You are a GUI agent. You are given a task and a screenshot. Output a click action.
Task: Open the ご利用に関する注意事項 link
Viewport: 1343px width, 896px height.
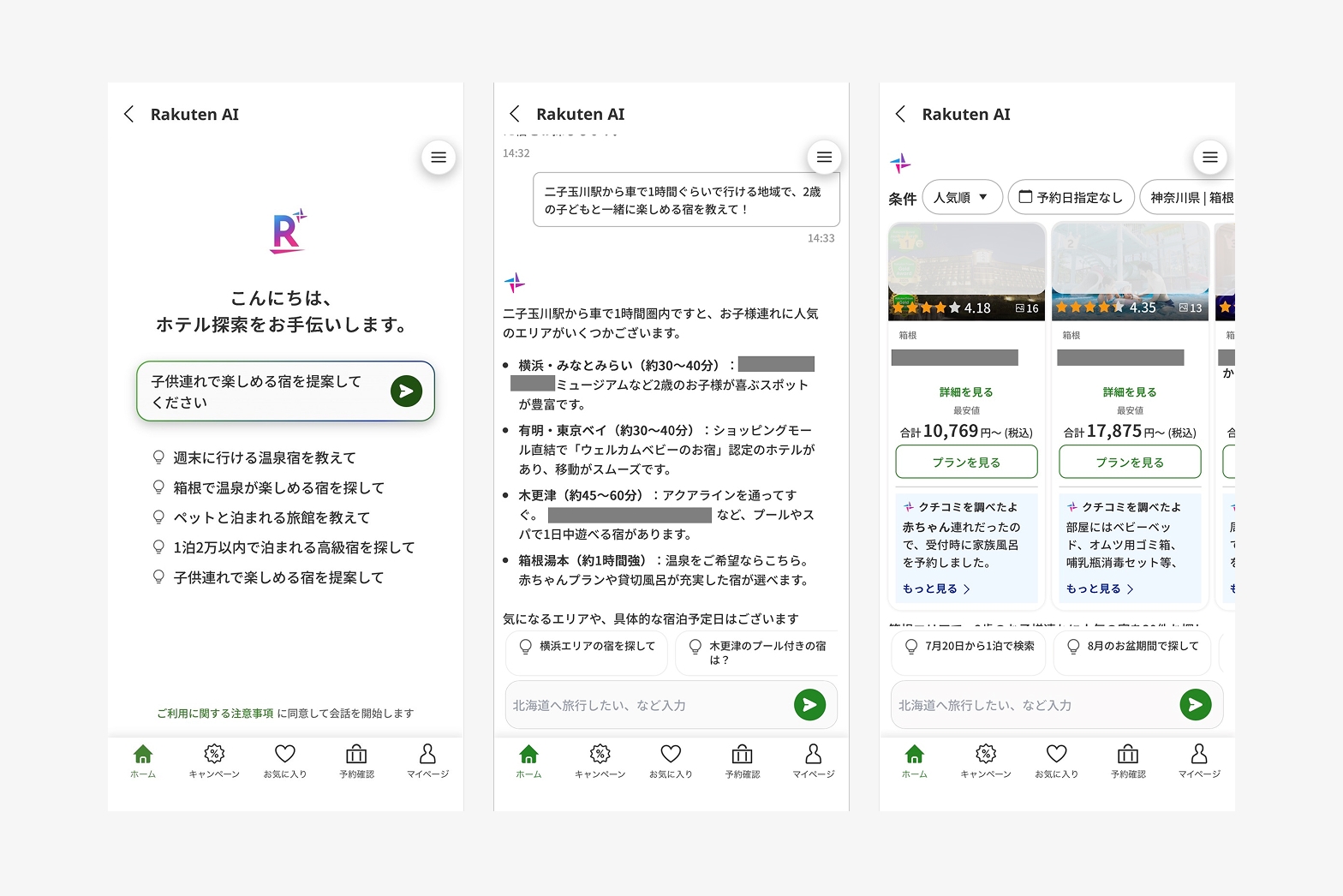click(215, 713)
